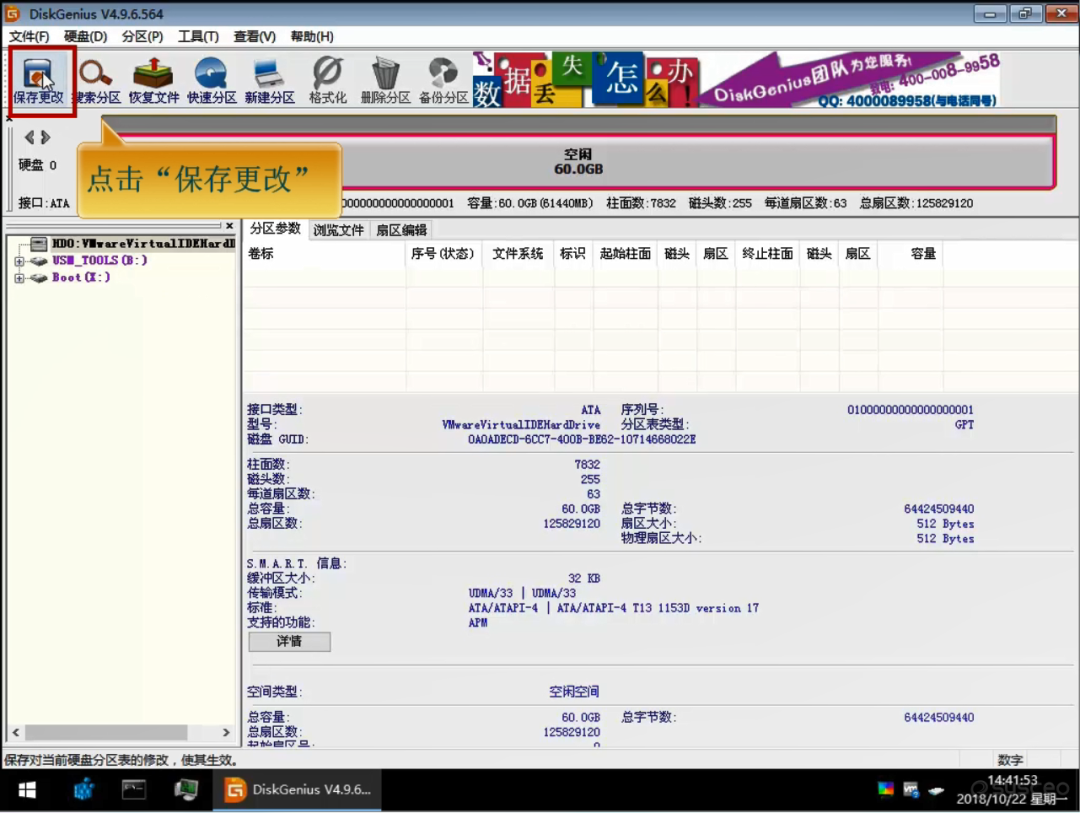Click the 新建分区 new partition icon
Viewport: 1080px width, 813px height.
click(269, 80)
